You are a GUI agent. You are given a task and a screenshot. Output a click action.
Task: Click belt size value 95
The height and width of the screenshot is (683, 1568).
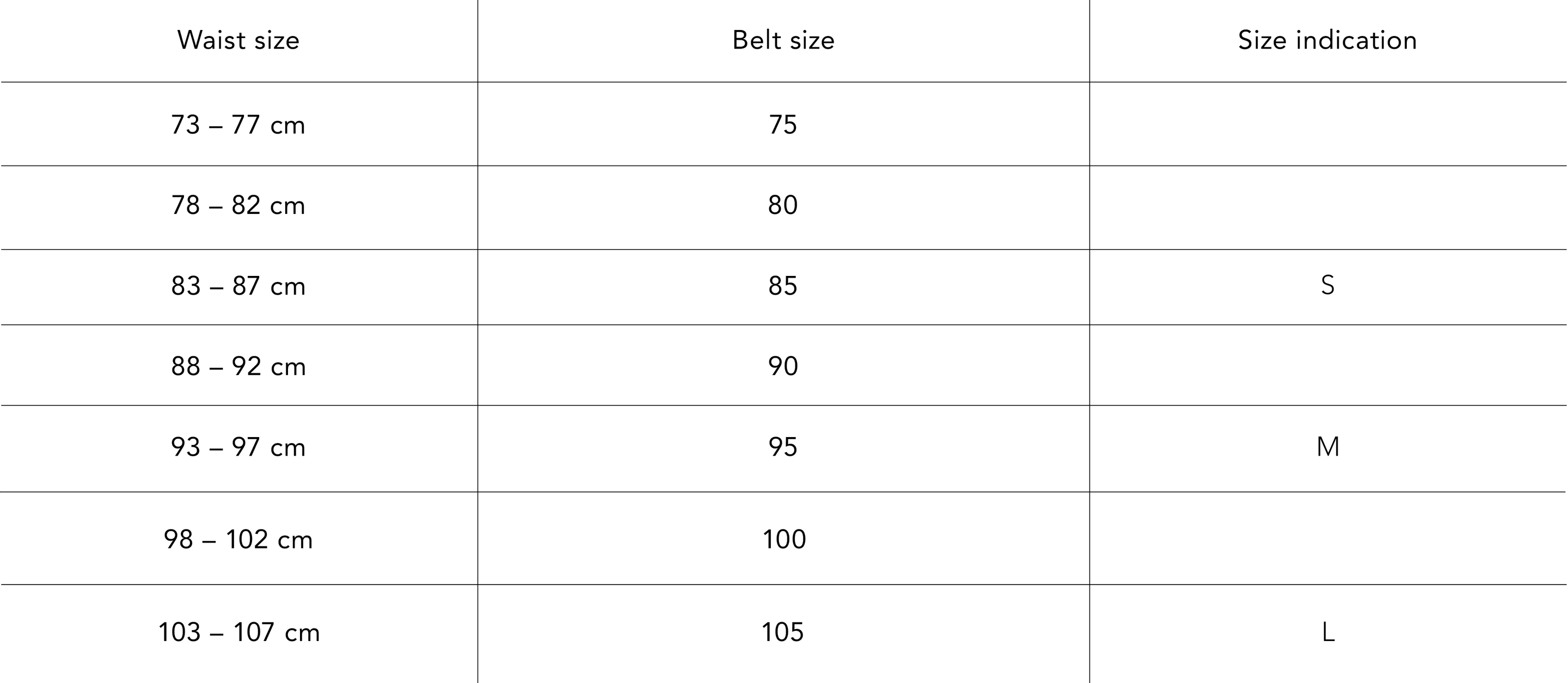tap(783, 447)
